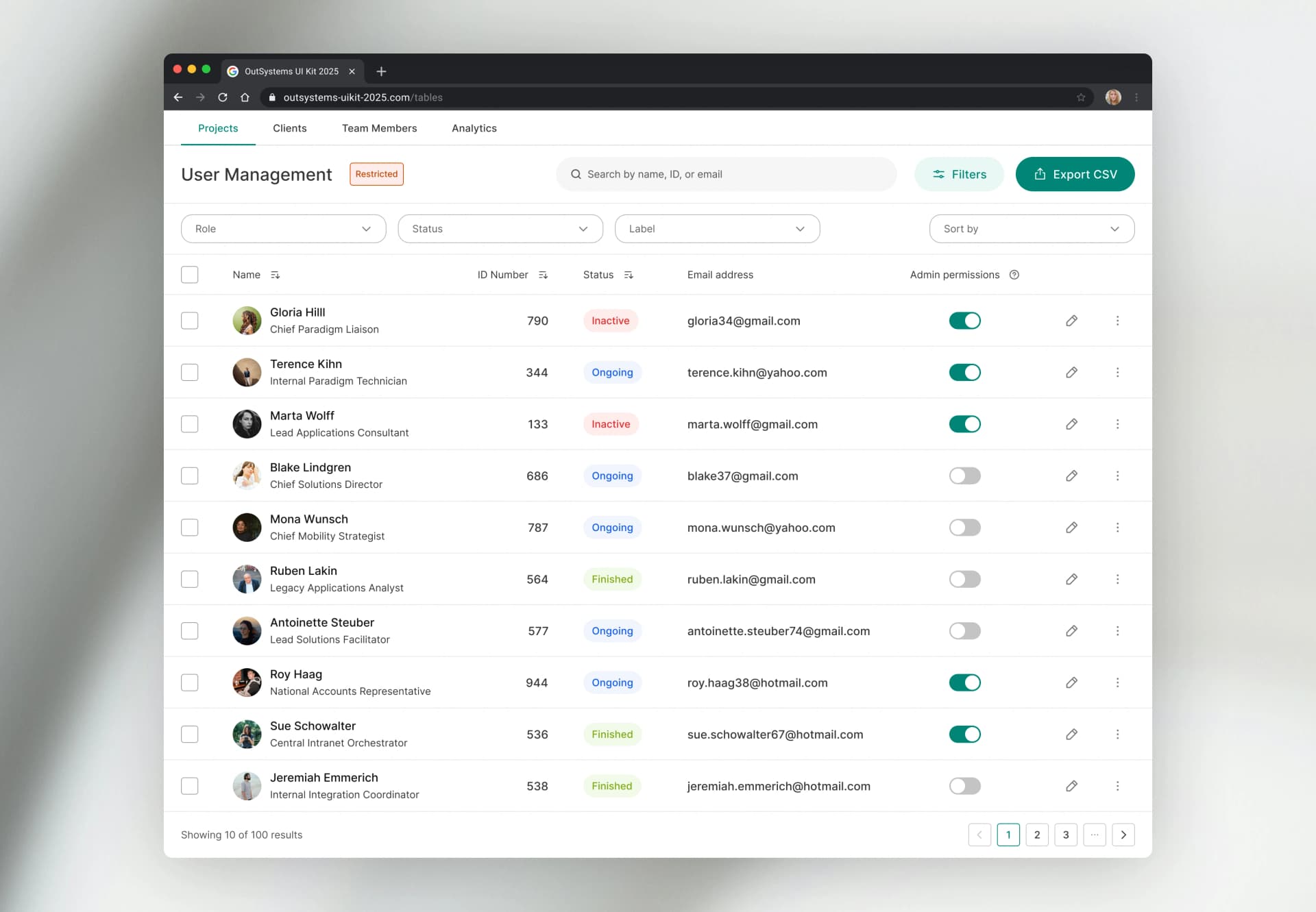
Task: Switch to the Team Members tab
Action: tap(380, 128)
